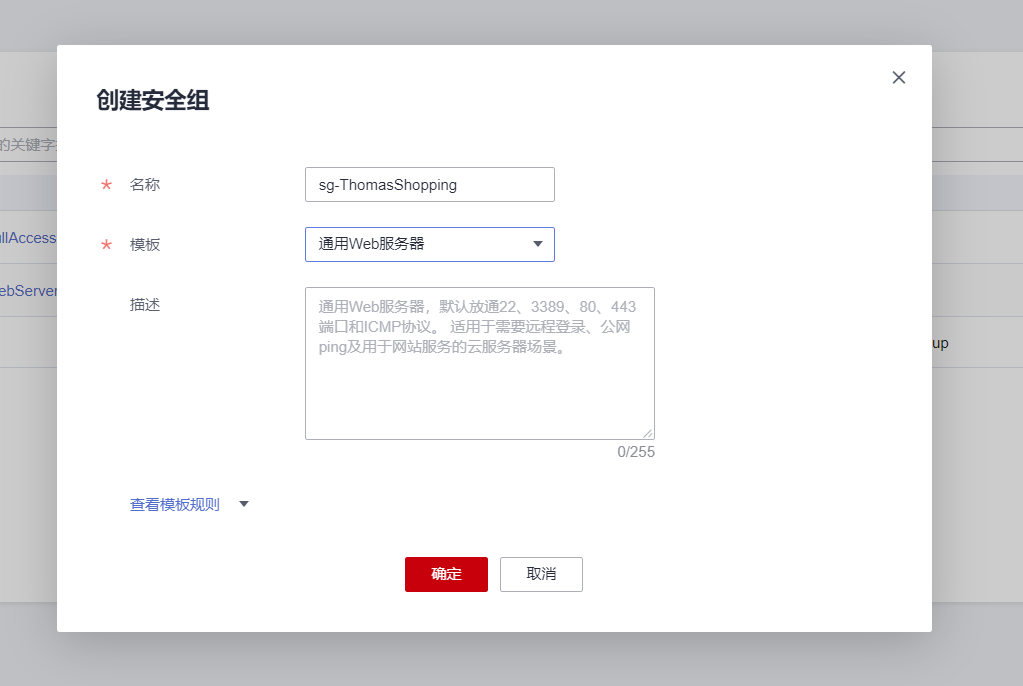Click the 创建安全组 dialog title

153,101
